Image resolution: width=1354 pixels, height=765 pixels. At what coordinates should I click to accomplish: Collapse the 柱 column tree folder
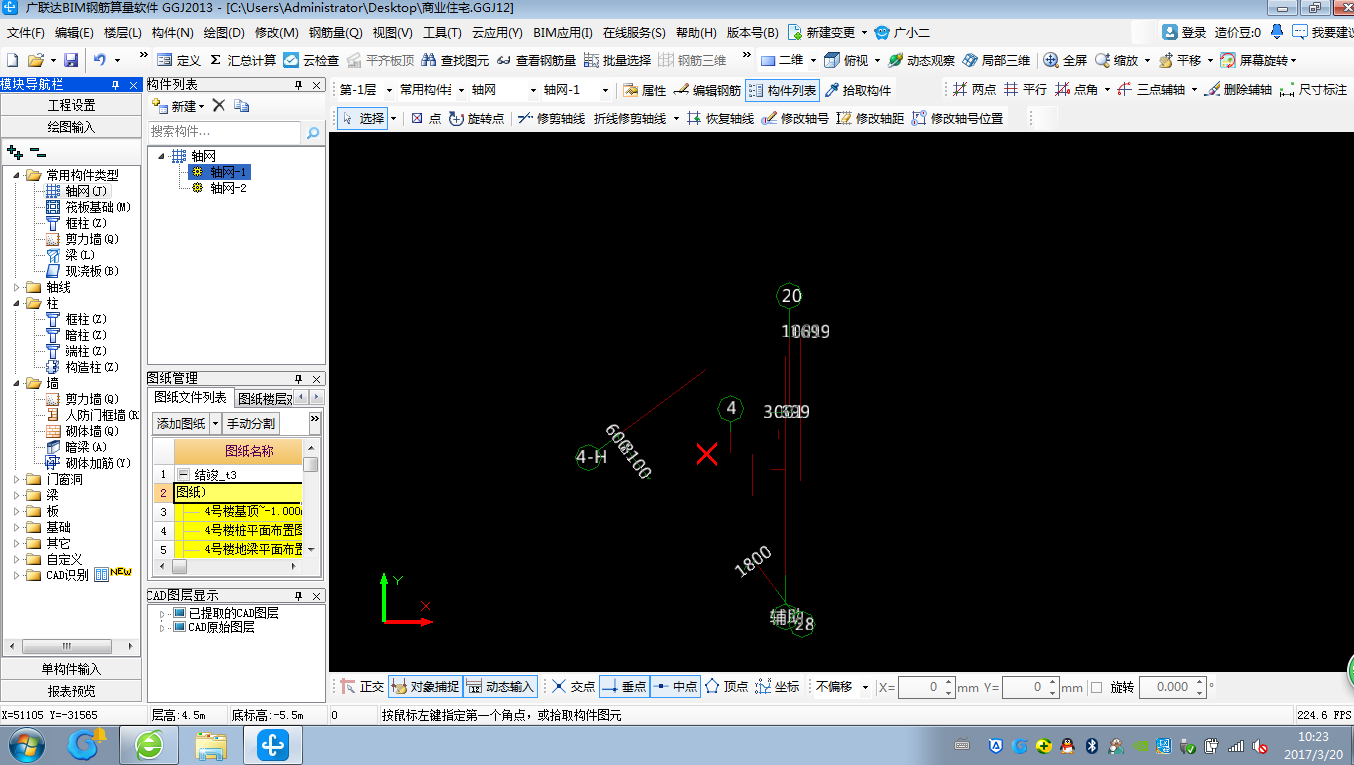click(16, 303)
